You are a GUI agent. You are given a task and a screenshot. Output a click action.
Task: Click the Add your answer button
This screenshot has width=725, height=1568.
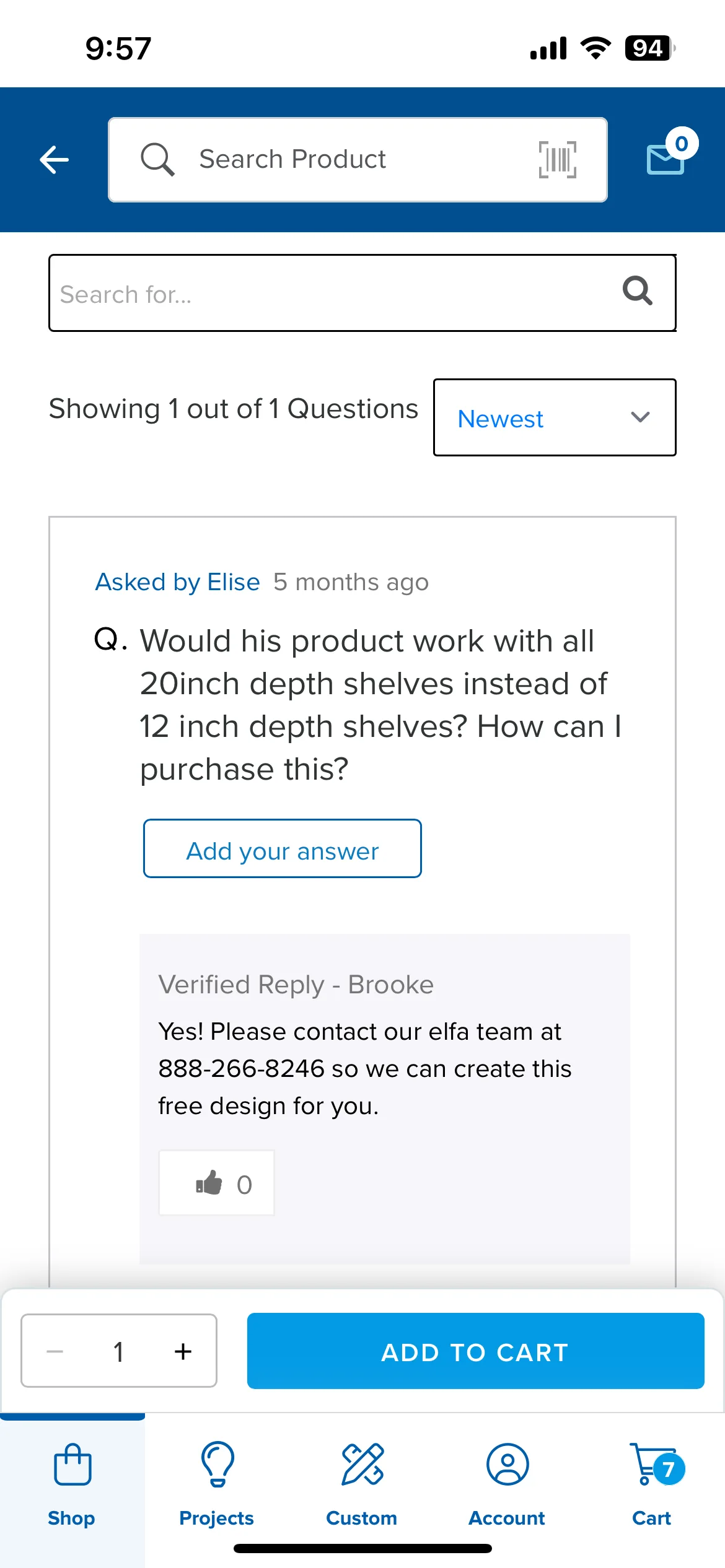283,848
